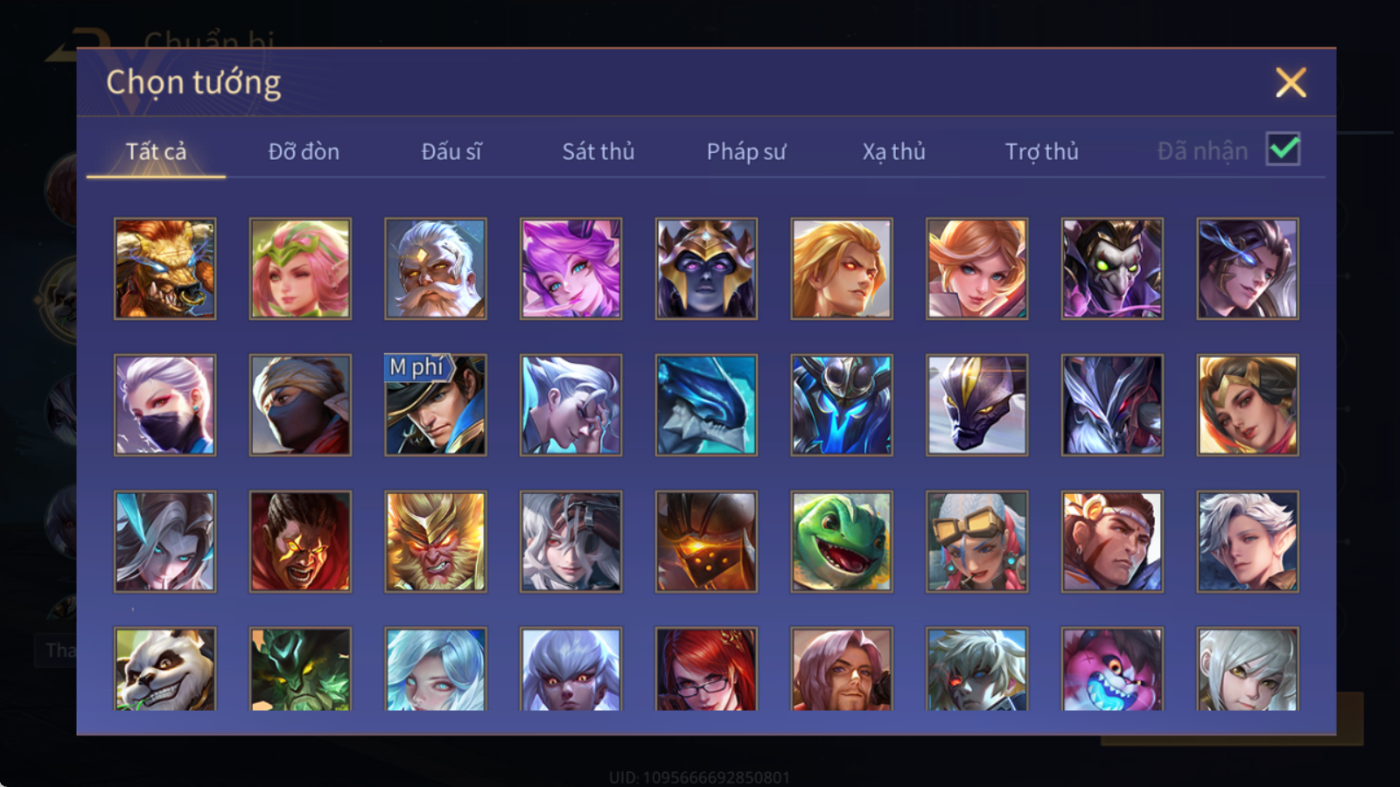This screenshot has height=787, width=1400.
Task: Switch to the Đỡ đòn tab
Action: 304,151
